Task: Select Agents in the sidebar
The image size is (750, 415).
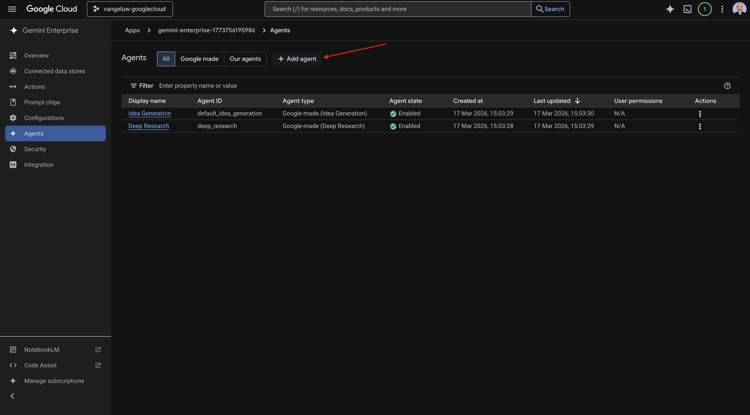Action: coord(55,133)
